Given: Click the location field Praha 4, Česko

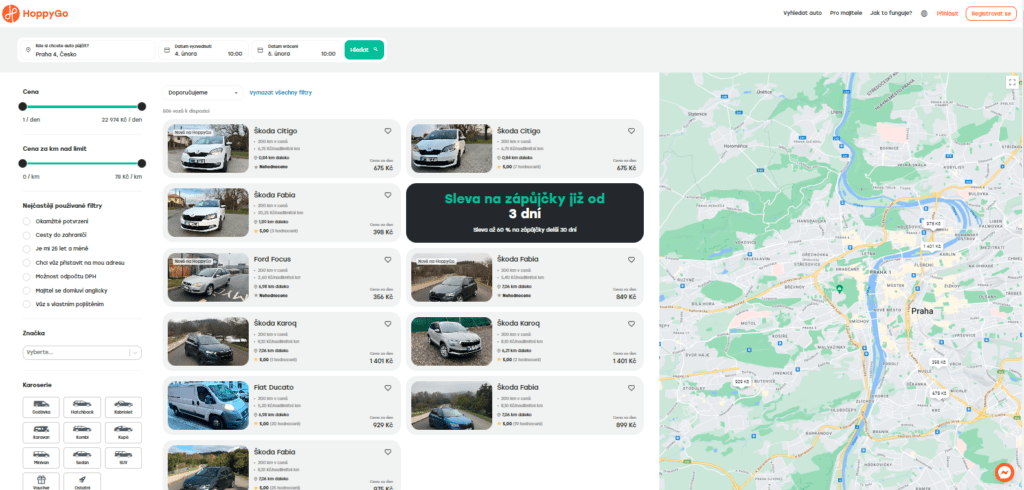Looking at the screenshot, I should [x=88, y=50].
